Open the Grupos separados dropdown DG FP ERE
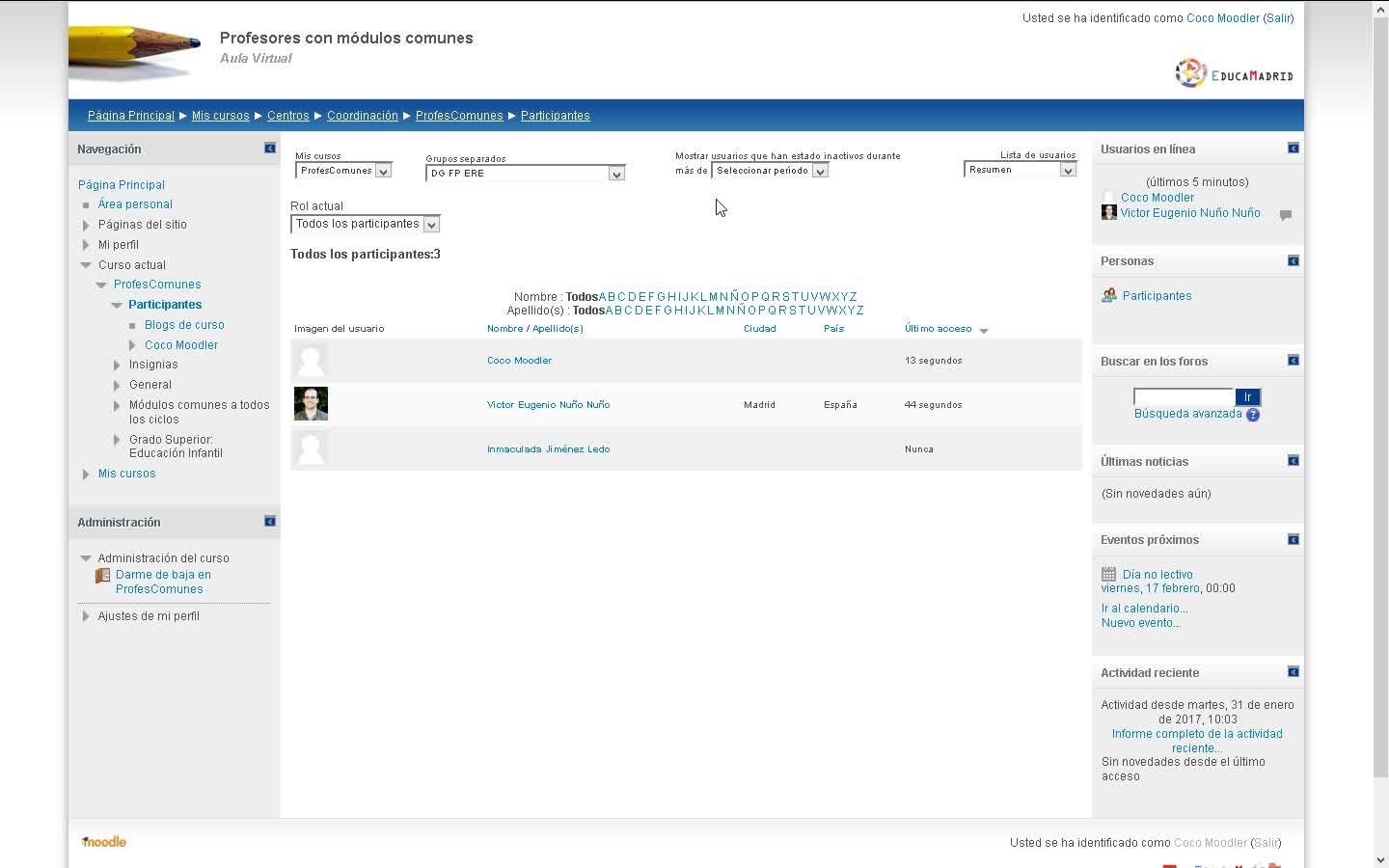1389x868 pixels. point(526,174)
